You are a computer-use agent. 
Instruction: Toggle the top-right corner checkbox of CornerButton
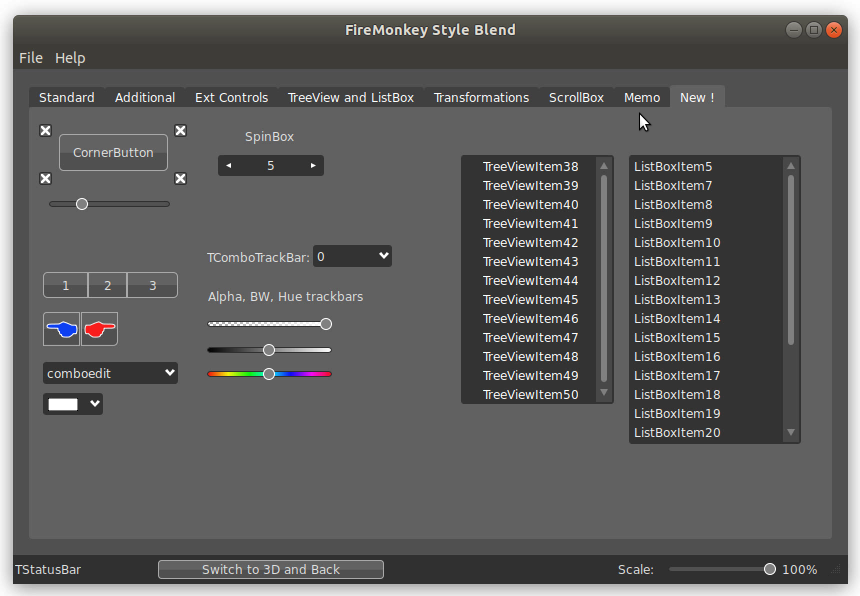point(180,130)
